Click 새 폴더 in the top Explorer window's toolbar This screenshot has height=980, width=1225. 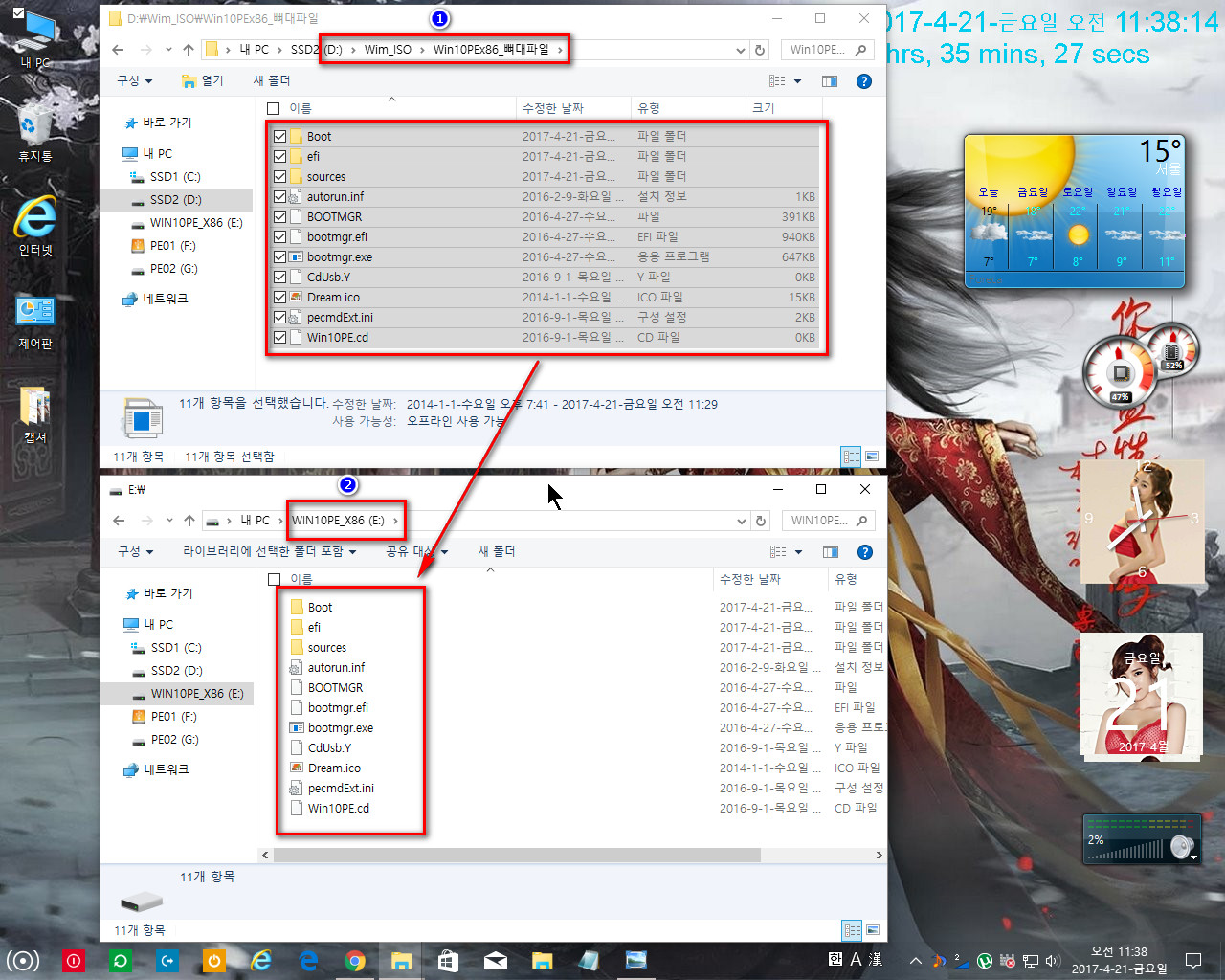click(x=272, y=81)
